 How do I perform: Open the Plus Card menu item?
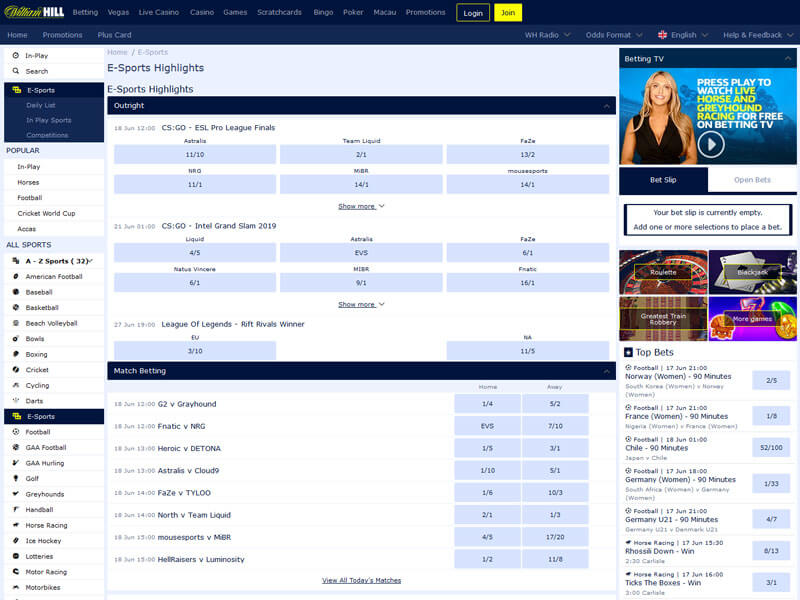[114, 35]
